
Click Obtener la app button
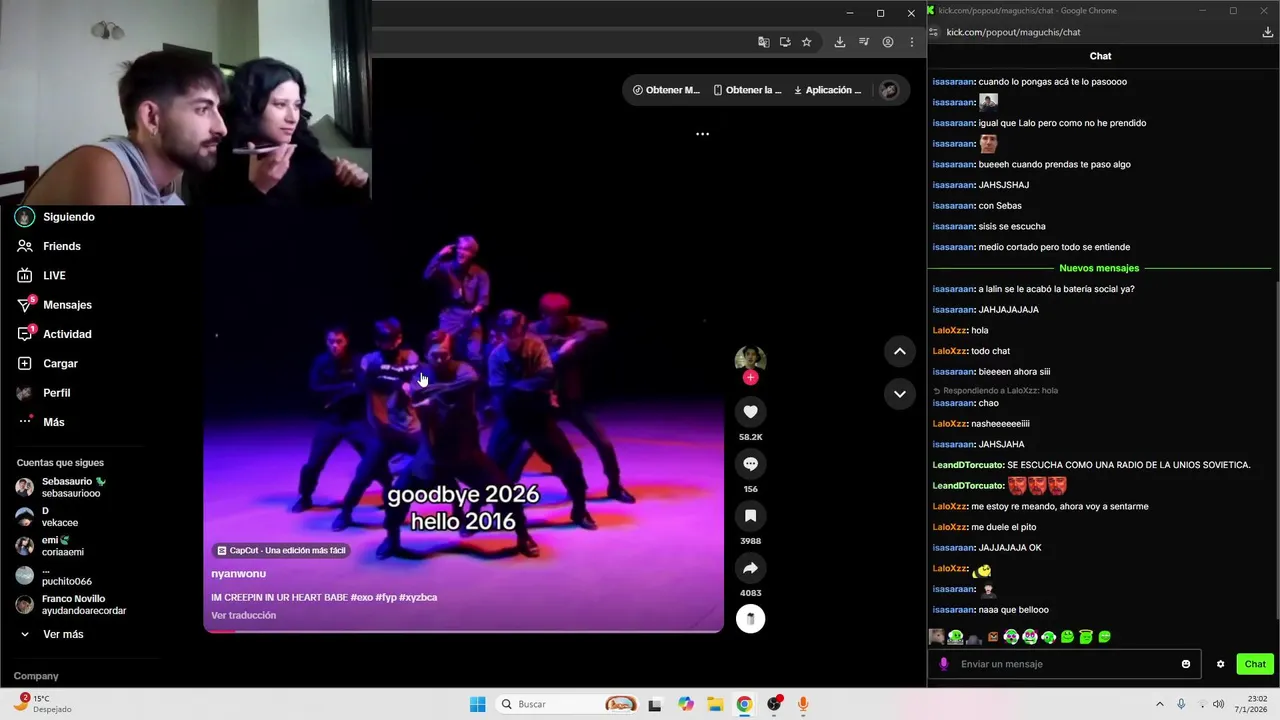(747, 90)
